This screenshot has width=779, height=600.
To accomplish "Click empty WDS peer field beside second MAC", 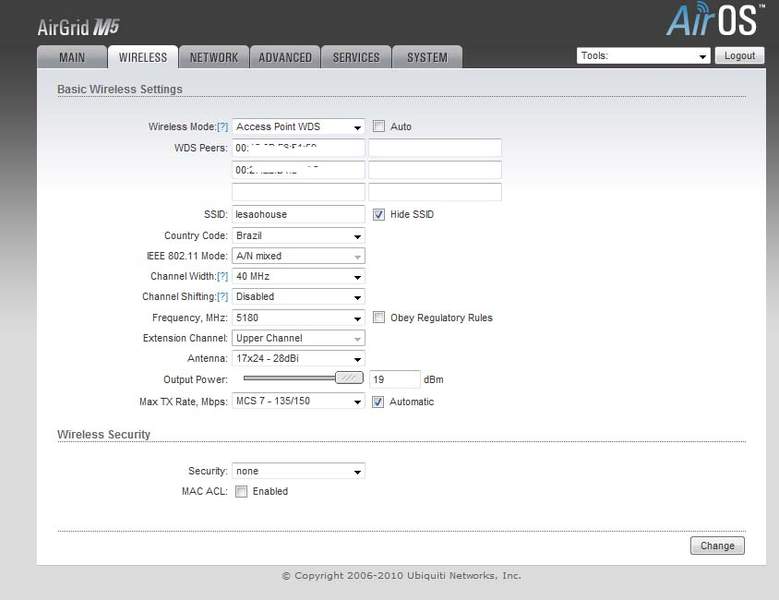I will (x=435, y=170).
